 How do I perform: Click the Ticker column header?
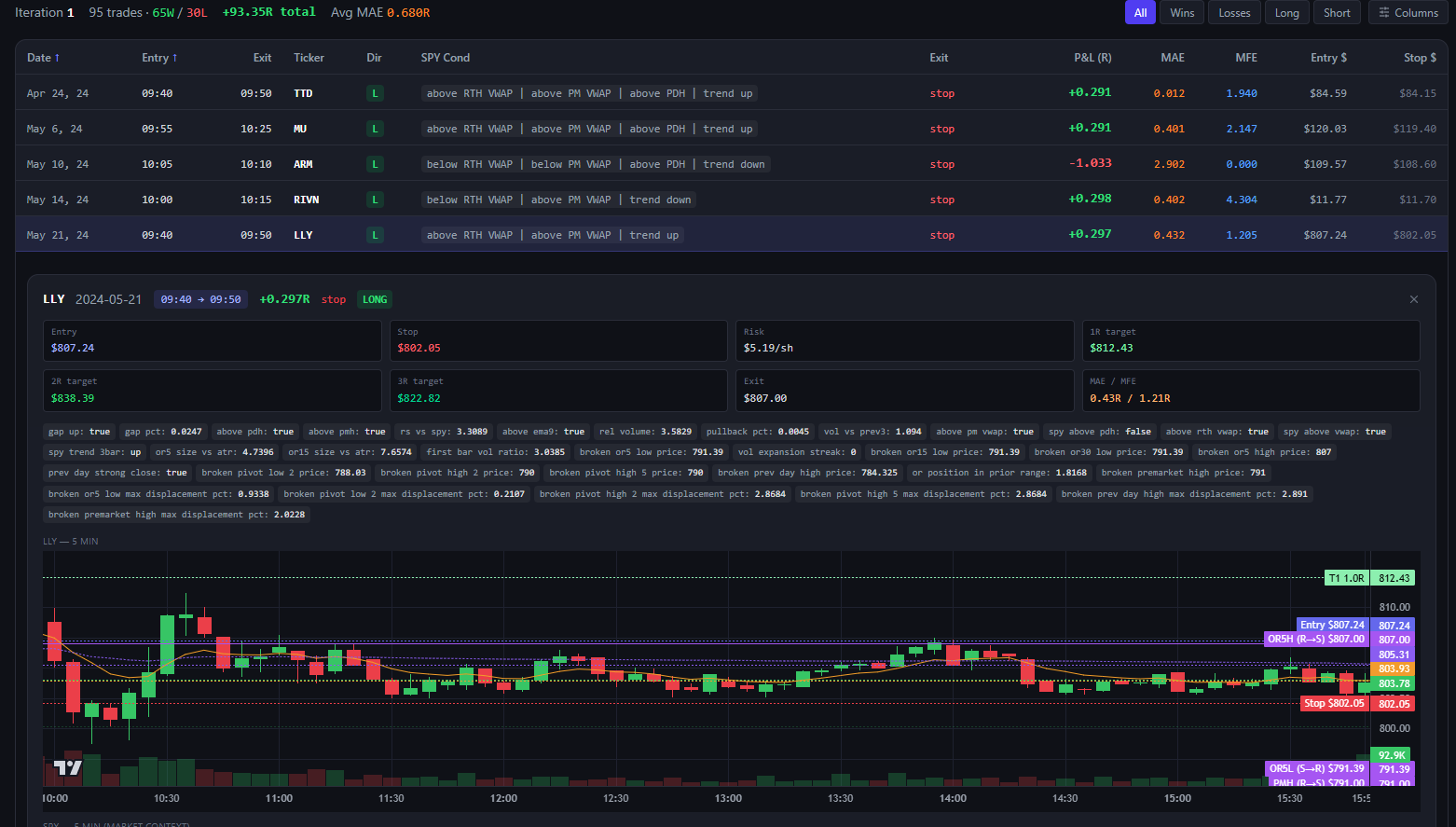(309, 58)
